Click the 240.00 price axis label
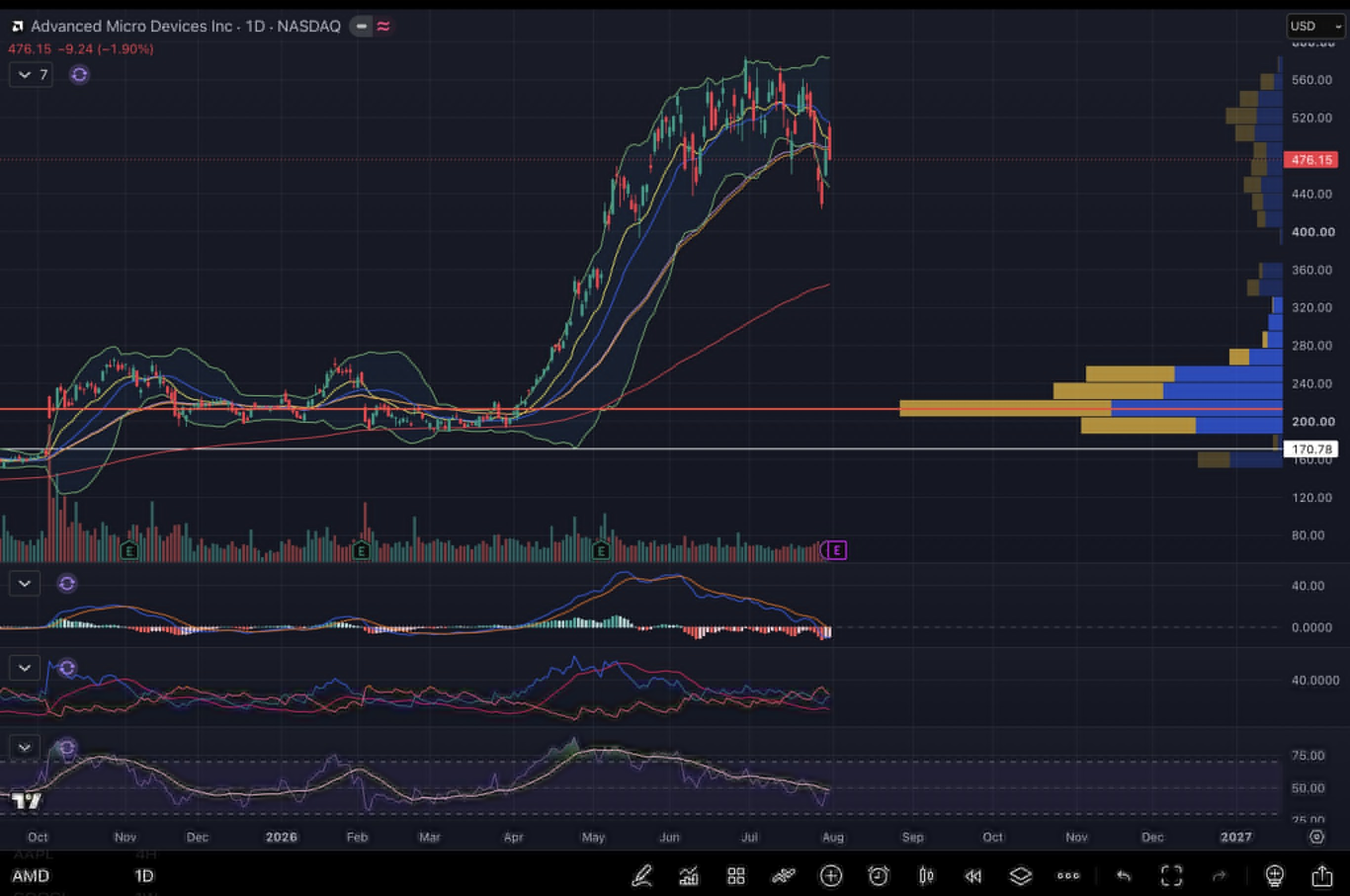 pyautogui.click(x=1312, y=383)
